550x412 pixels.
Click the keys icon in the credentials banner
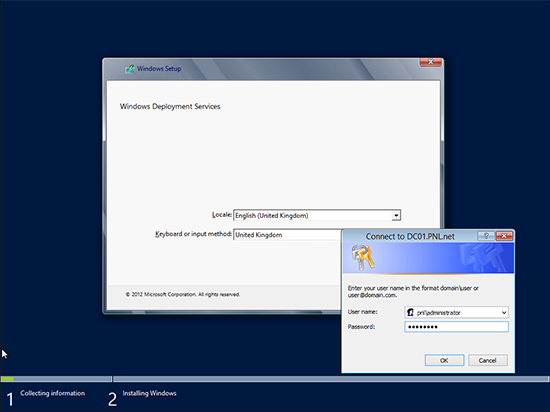(363, 258)
